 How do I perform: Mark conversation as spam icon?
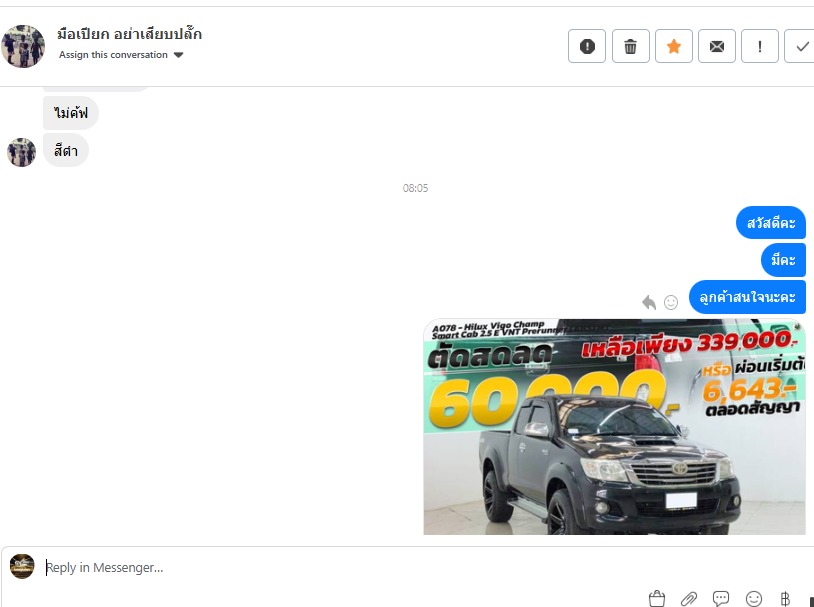click(x=587, y=46)
